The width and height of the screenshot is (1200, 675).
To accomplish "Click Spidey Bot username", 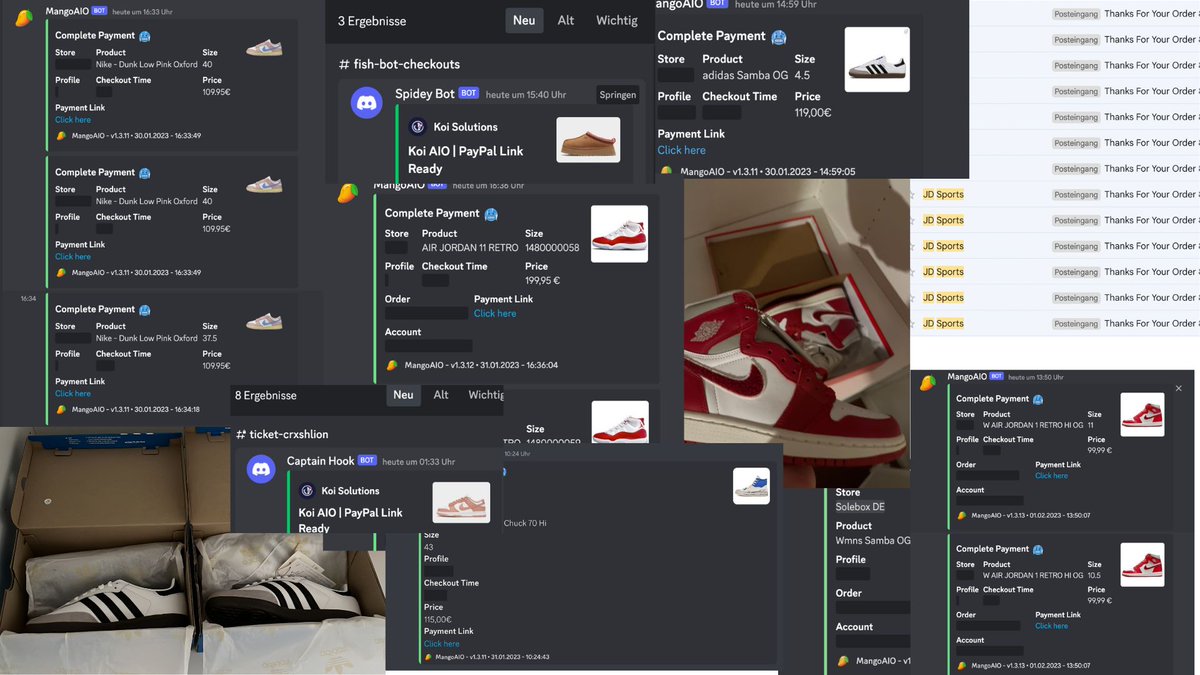I will (x=425, y=93).
